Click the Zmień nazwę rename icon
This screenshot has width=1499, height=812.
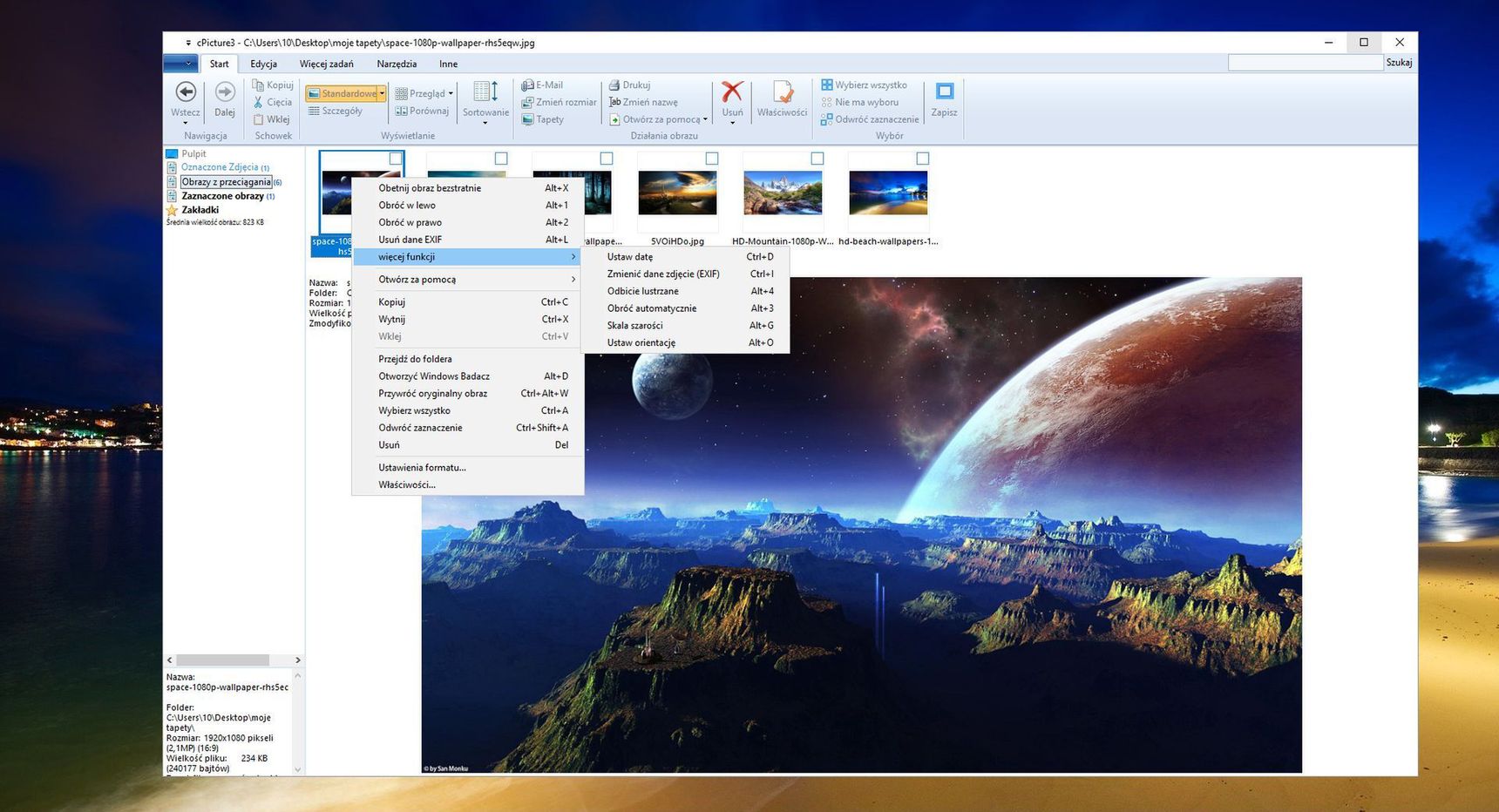[x=614, y=102]
